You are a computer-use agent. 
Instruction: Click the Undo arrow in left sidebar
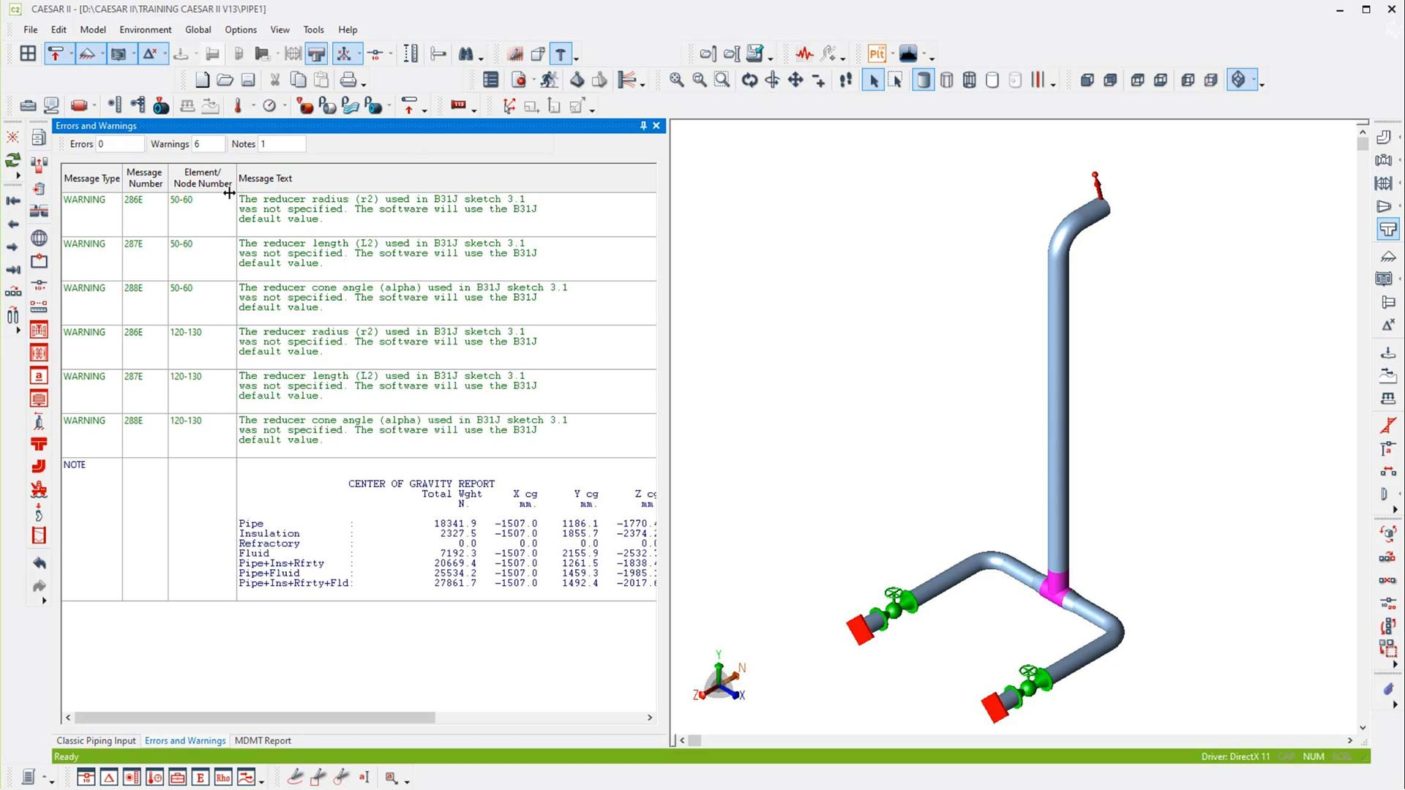point(39,563)
